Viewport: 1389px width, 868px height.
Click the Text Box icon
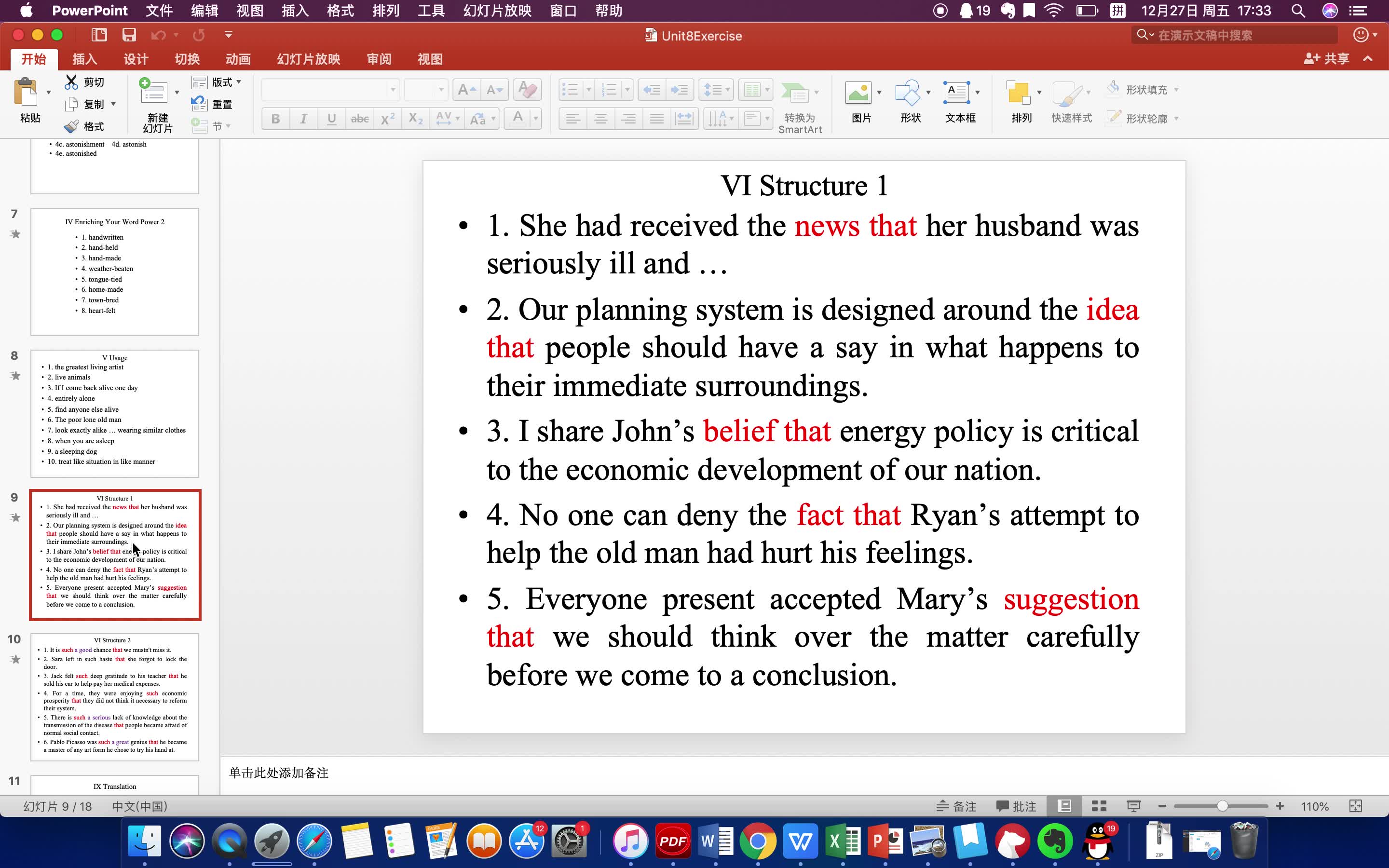(x=957, y=93)
